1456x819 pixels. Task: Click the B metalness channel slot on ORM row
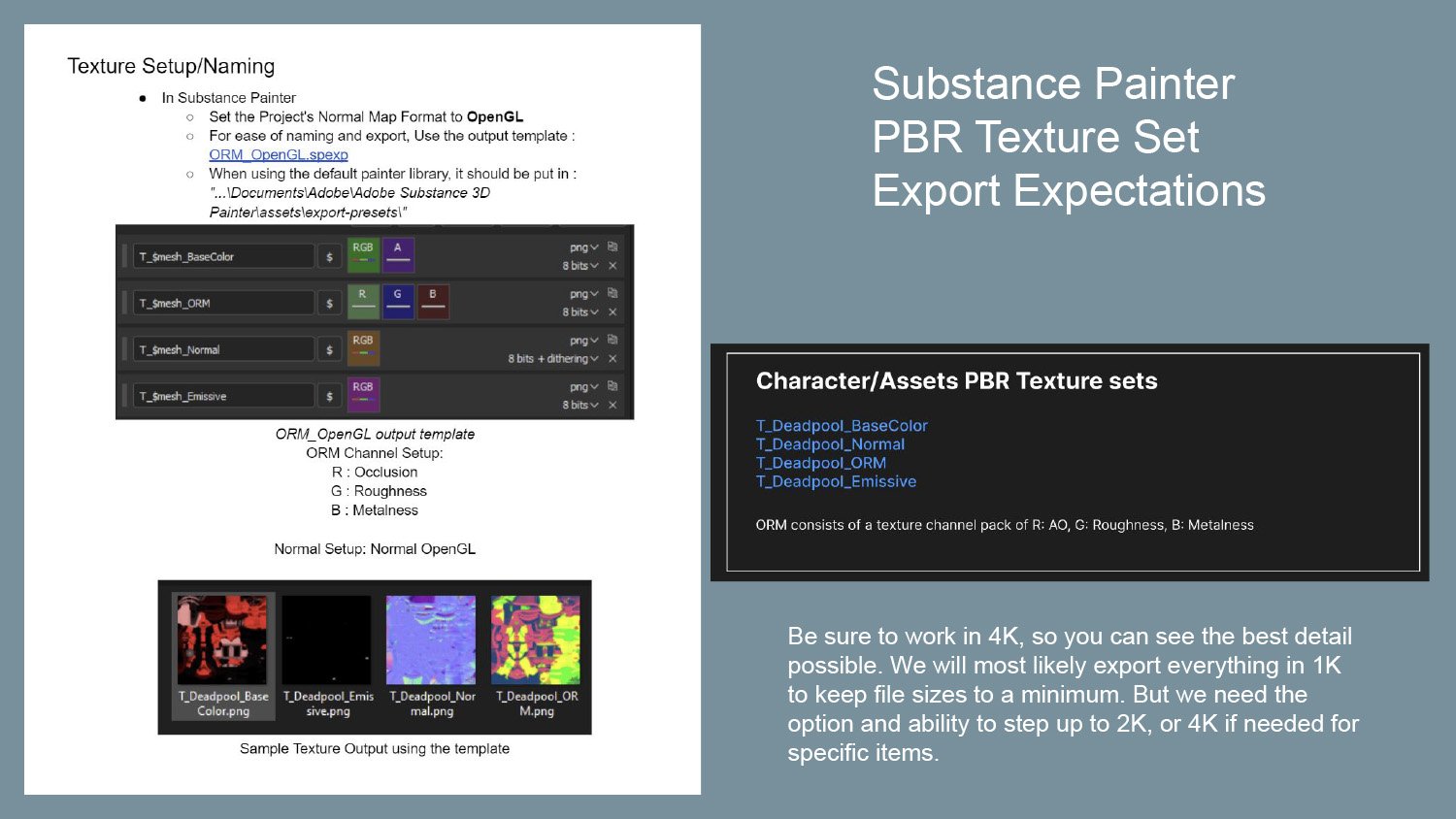click(434, 302)
